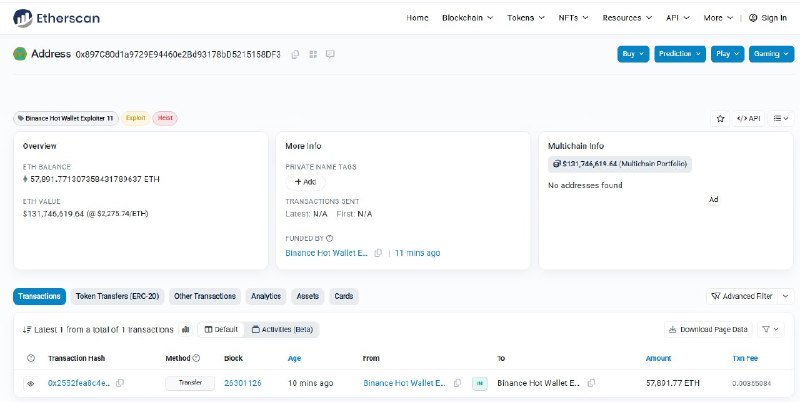Expand the API navigation menu
Screen dimensions: 800x402
click(x=678, y=18)
